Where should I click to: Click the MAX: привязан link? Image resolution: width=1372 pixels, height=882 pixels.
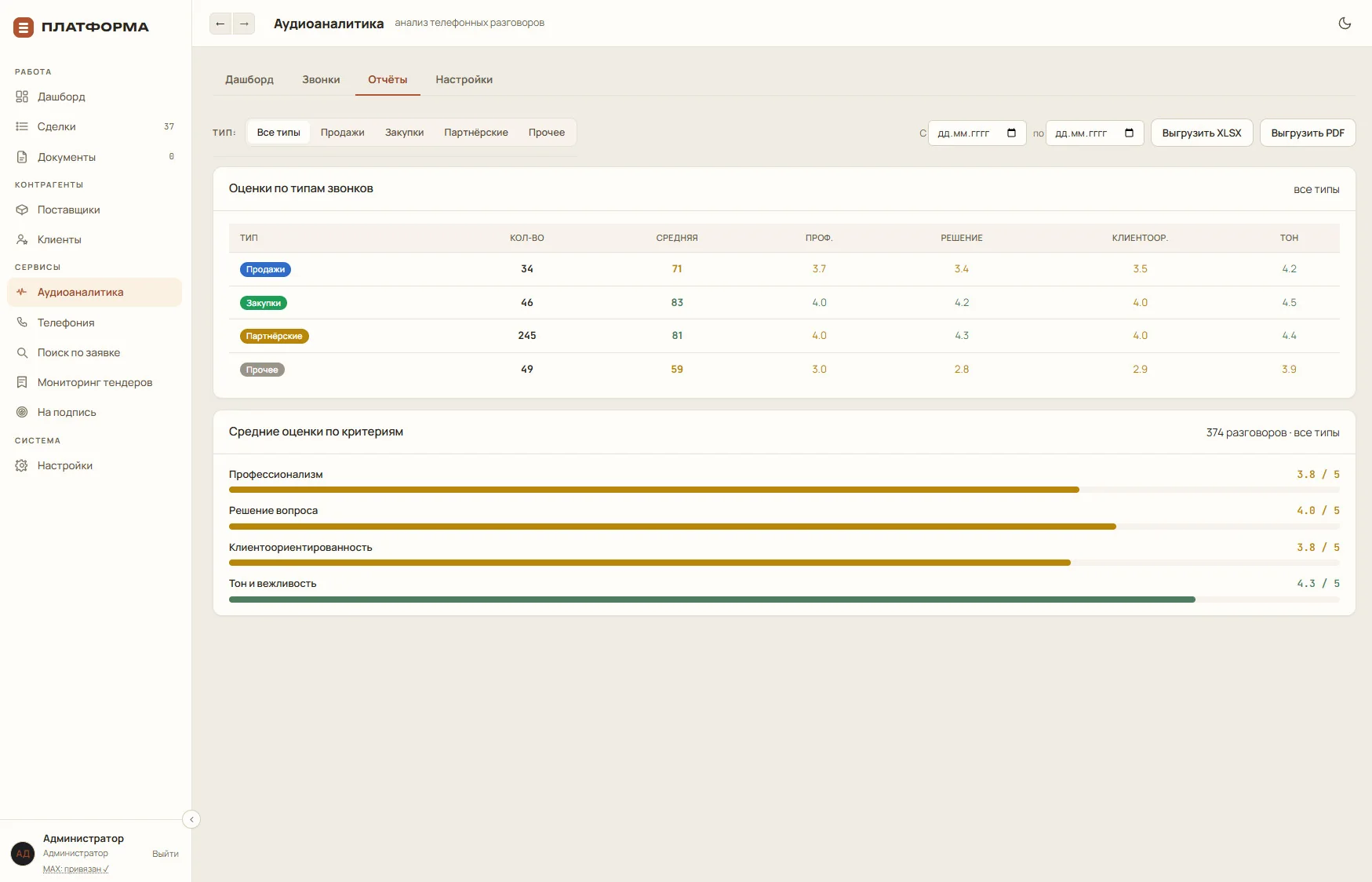coord(76,869)
